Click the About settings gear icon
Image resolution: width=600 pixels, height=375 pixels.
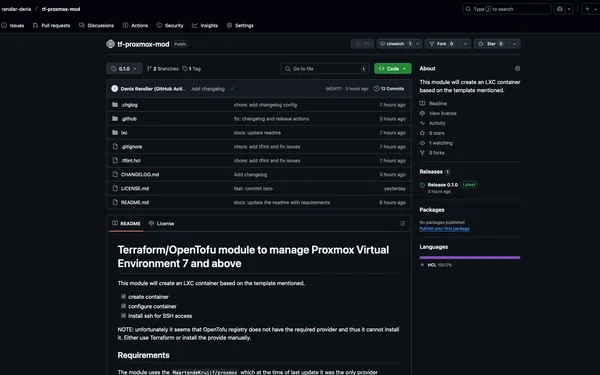[x=517, y=68]
